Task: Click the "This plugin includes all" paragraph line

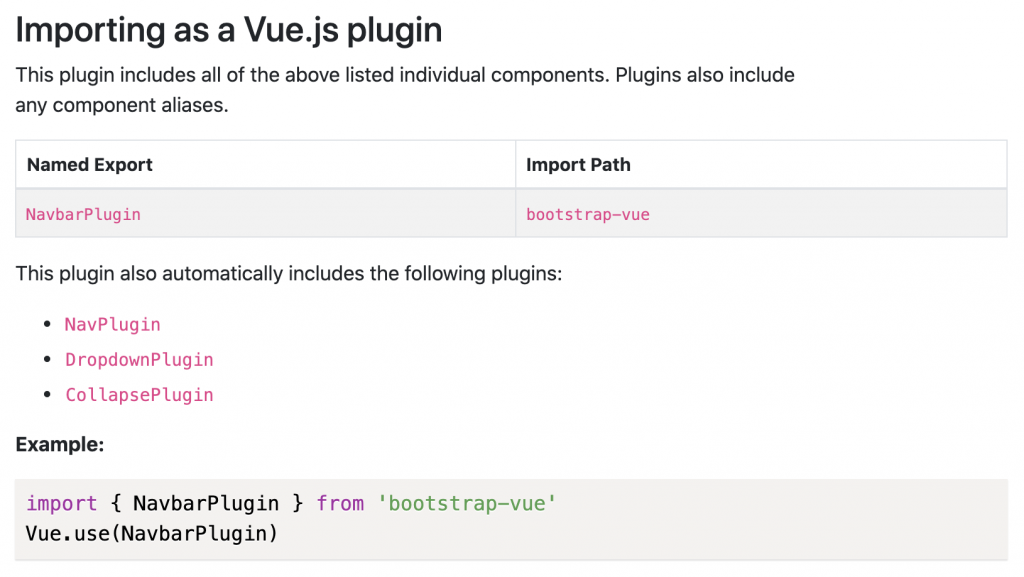Action: 404,75
